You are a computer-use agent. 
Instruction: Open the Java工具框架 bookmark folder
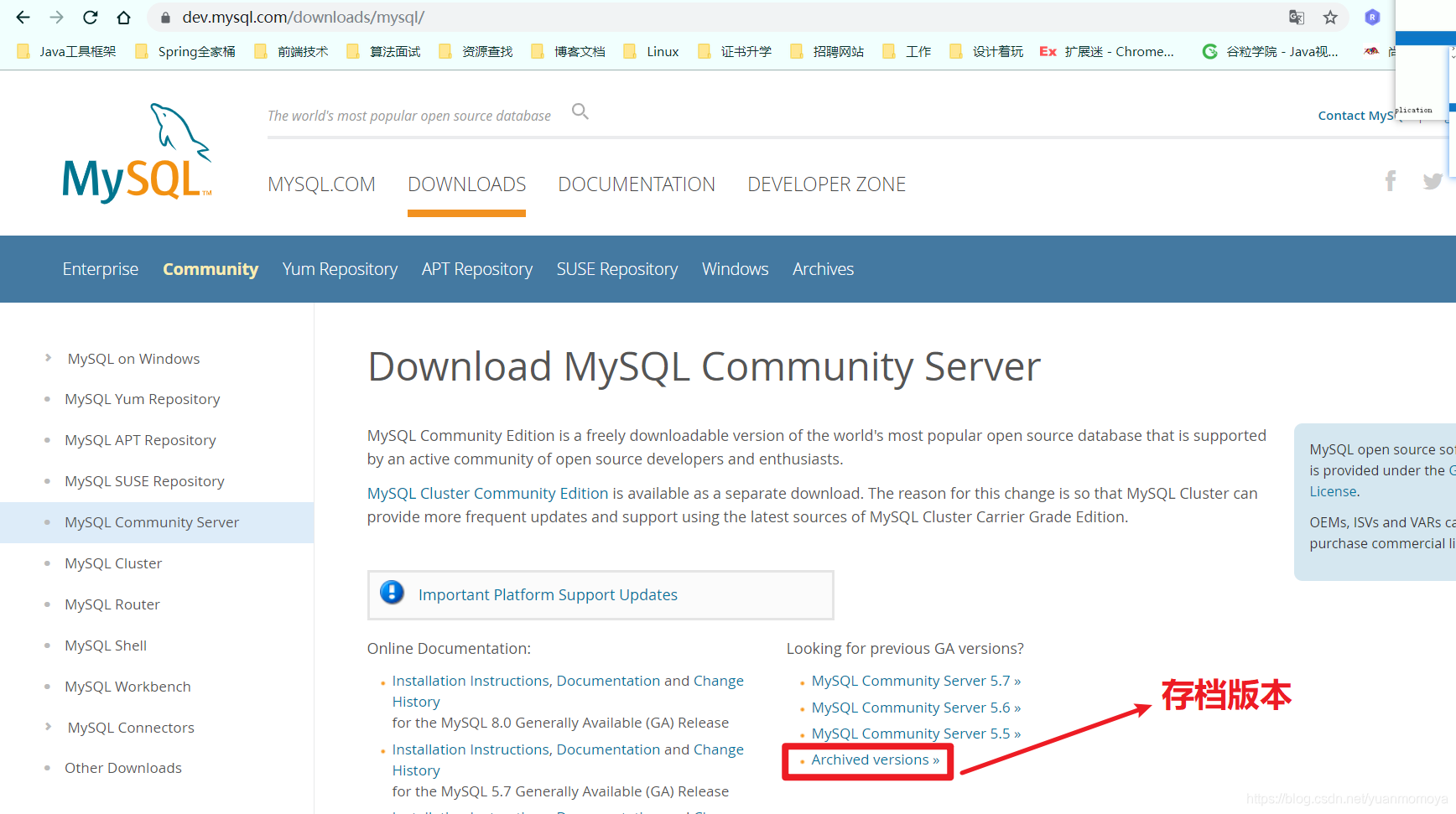(x=66, y=51)
